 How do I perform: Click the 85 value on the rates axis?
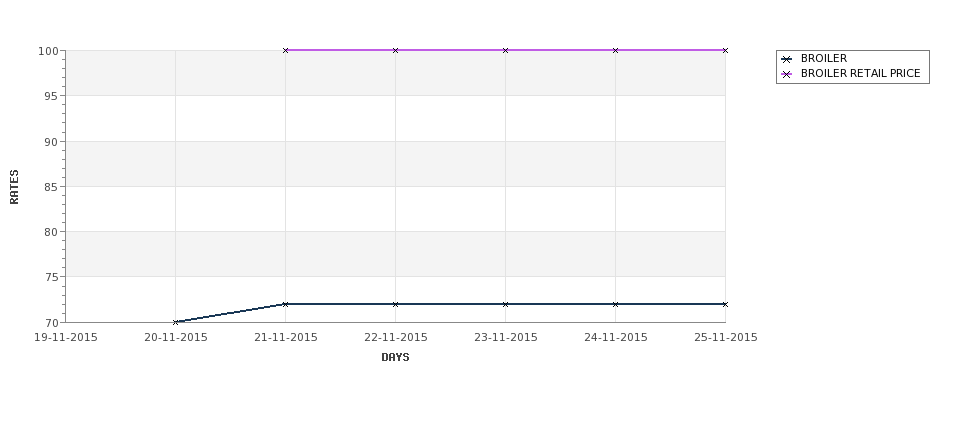pyautogui.click(x=52, y=187)
